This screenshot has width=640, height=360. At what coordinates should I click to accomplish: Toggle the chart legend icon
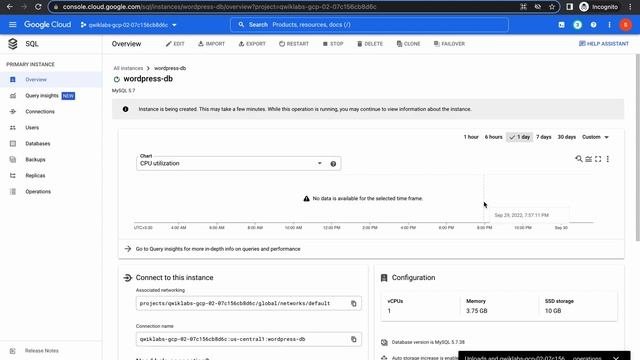589,159
